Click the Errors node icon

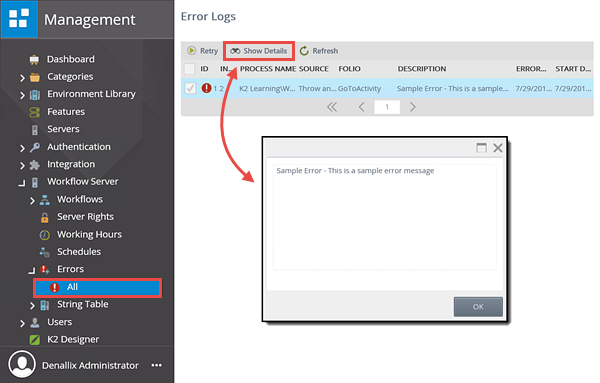pyautogui.click(x=45, y=270)
